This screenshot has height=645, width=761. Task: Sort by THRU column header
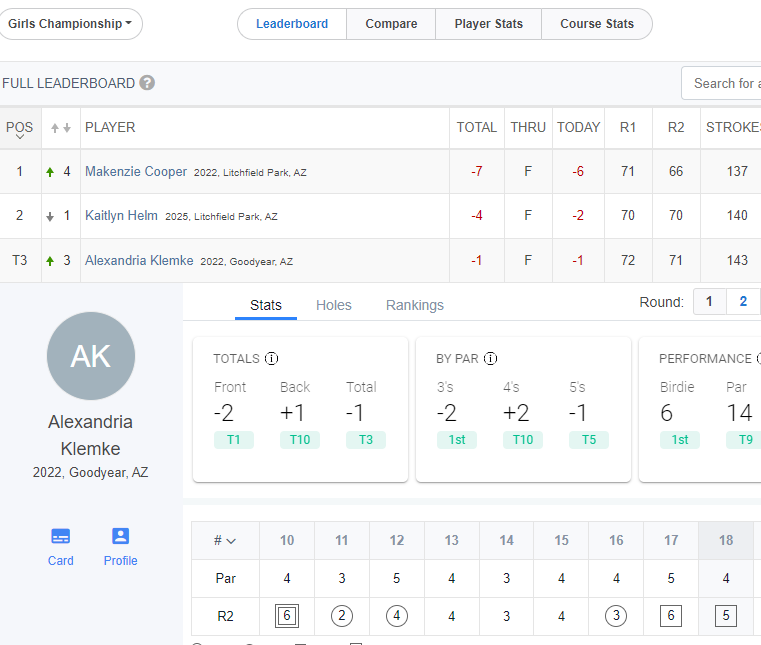528,127
